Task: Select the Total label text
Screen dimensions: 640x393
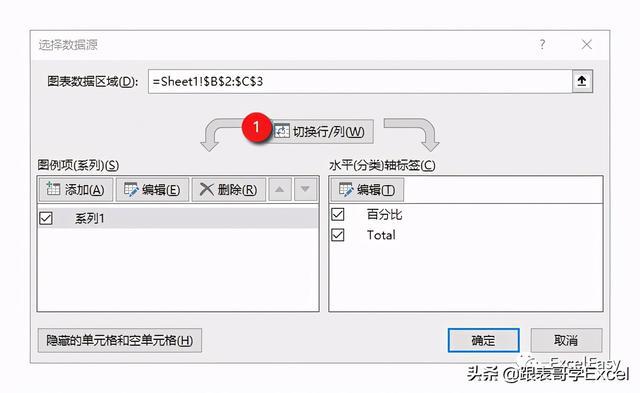Action: 381,235
